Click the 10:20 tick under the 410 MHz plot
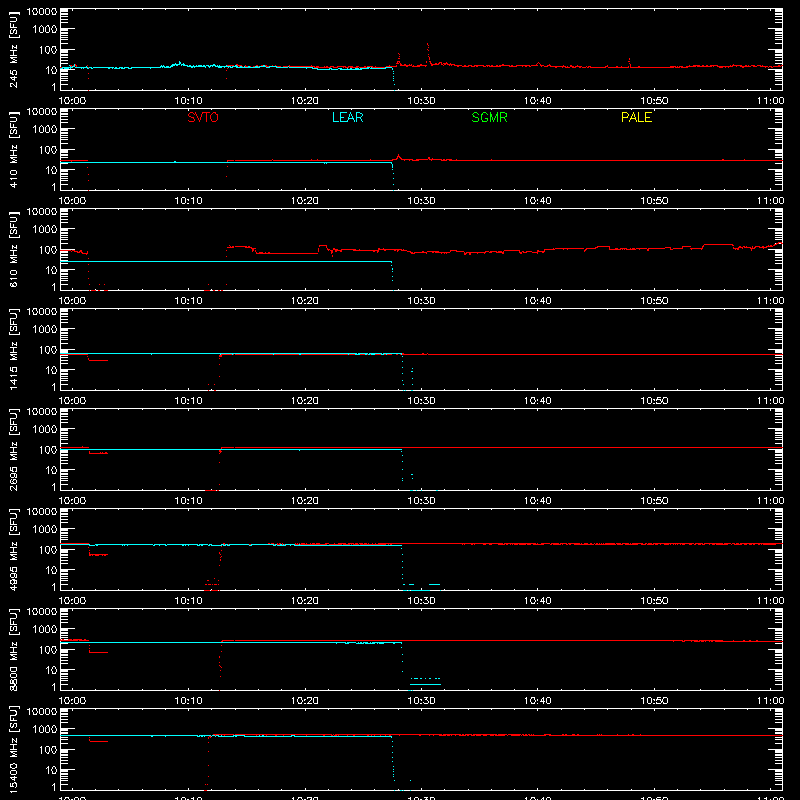Viewport: 800px width, 800px height. [x=305, y=201]
